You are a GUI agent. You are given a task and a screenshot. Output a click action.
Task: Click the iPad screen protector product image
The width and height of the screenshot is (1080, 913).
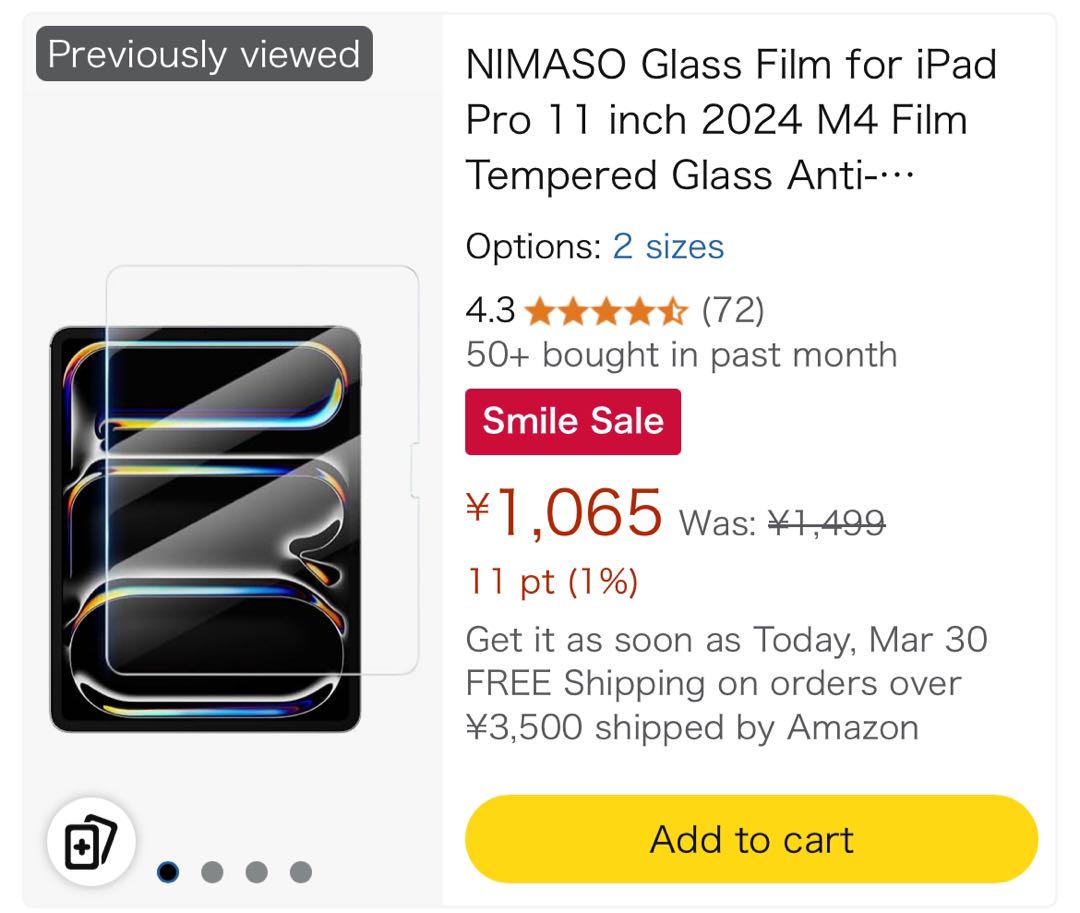pos(234,499)
